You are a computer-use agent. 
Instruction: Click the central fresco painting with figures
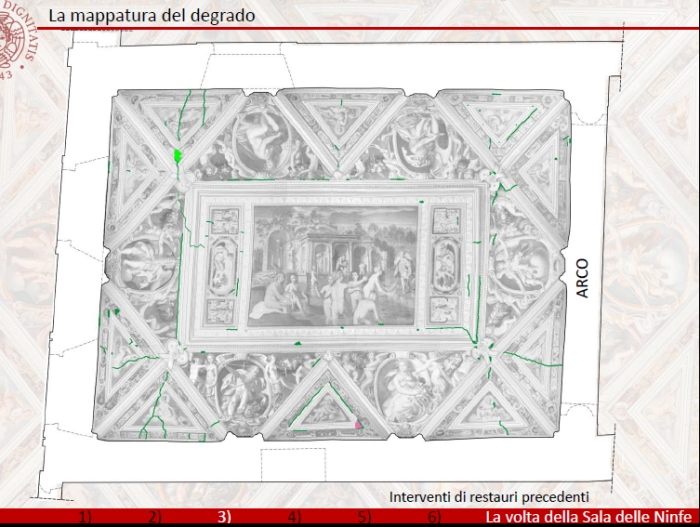pyautogui.click(x=333, y=264)
